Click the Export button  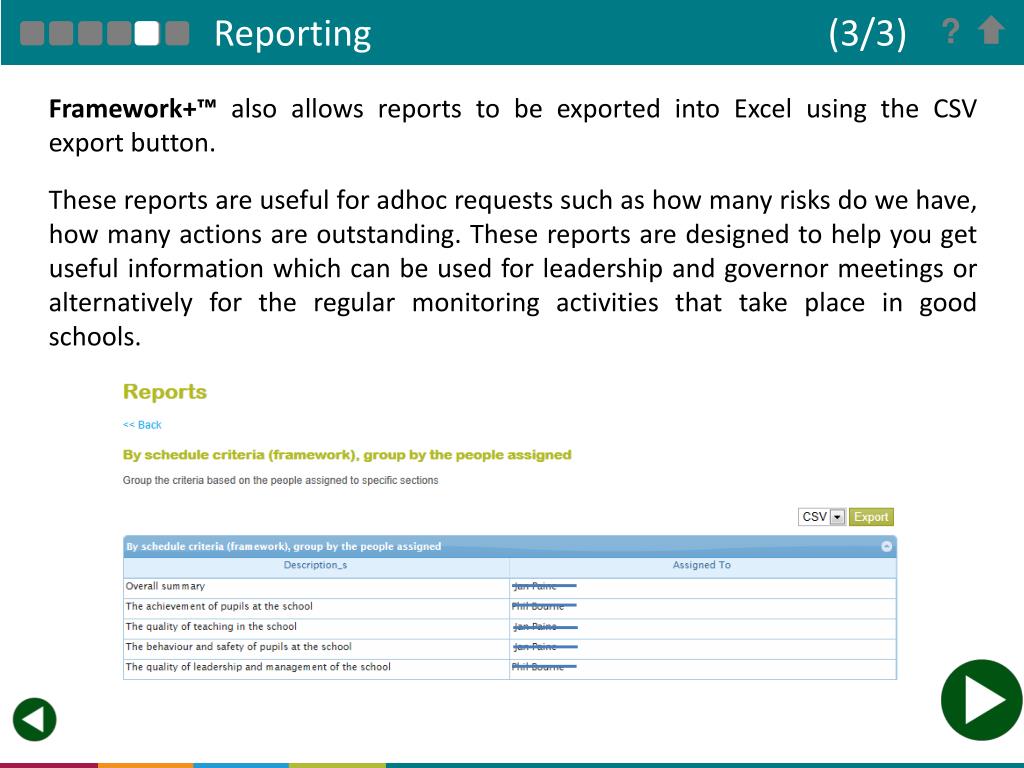(x=871, y=517)
